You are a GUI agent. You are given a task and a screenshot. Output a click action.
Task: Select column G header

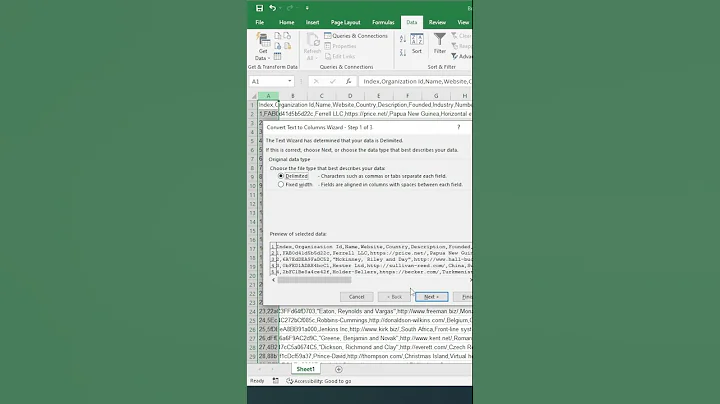[x=436, y=96]
